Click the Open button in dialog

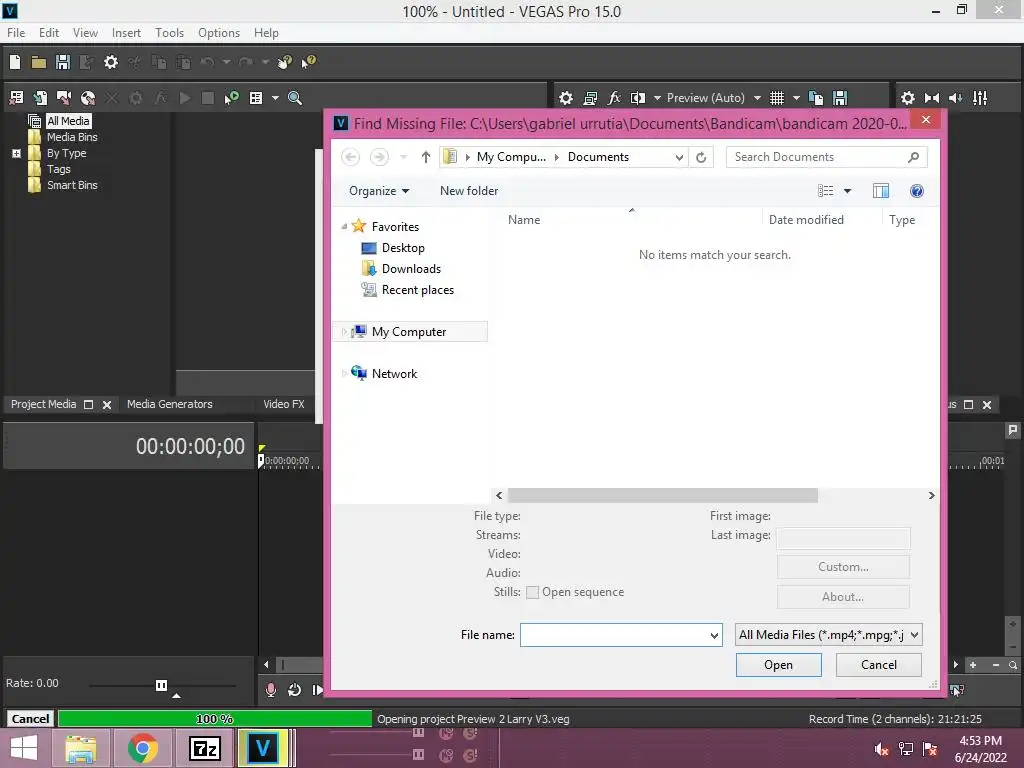point(778,665)
